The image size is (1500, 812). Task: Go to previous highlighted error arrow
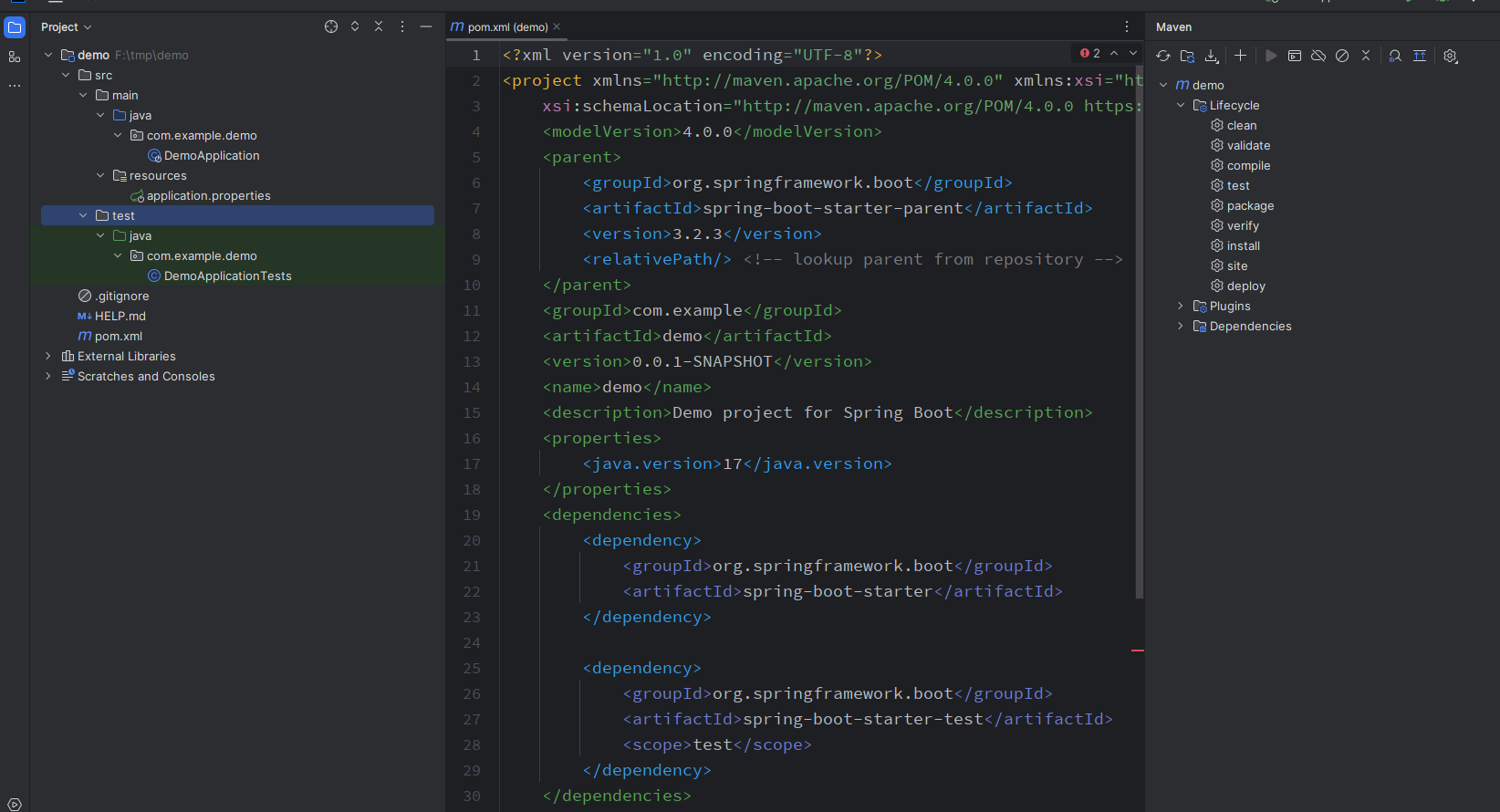coord(1114,53)
